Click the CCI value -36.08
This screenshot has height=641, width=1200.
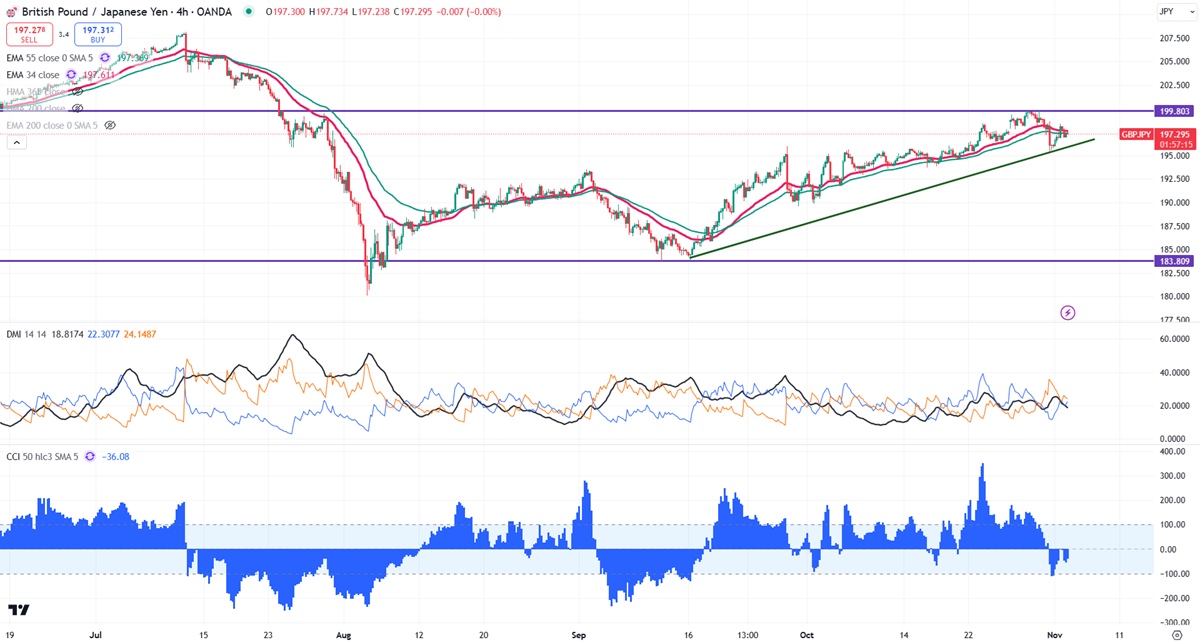[x=117, y=456]
